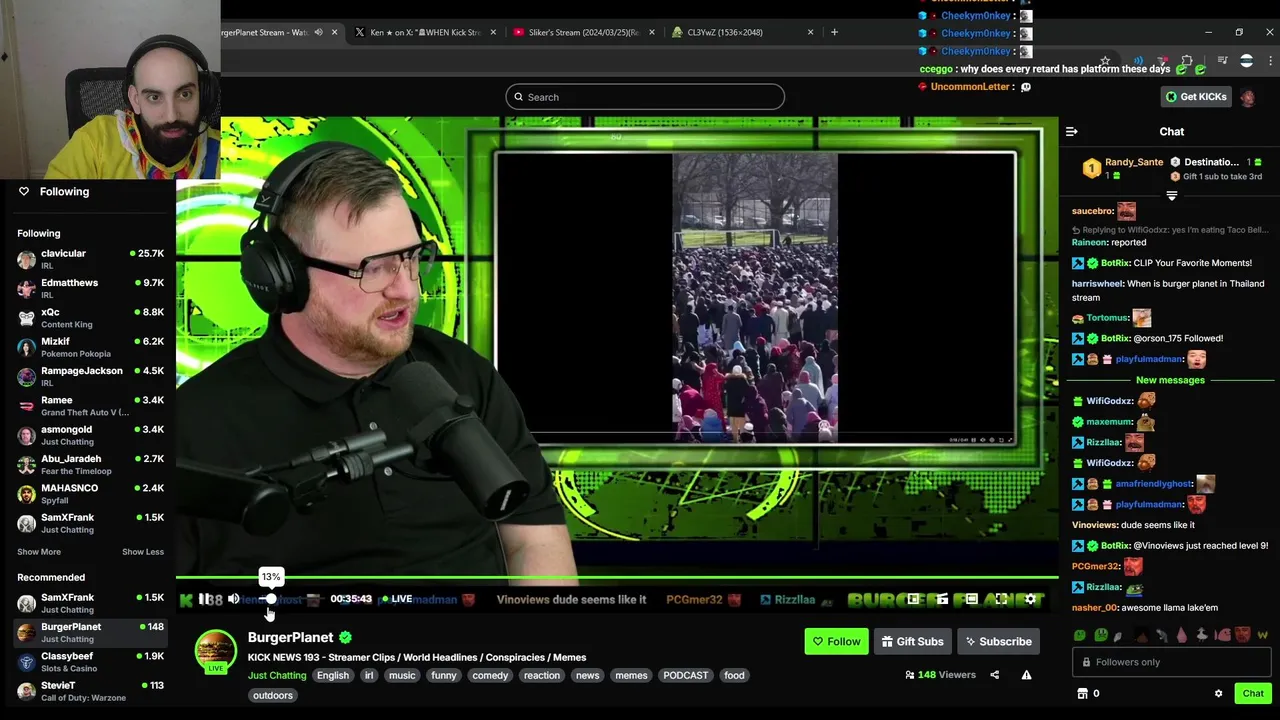Expand gift leaderboard chevron under Randy_Sante
The width and height of the screenshot is (1280, 720).
(1171, 196)
